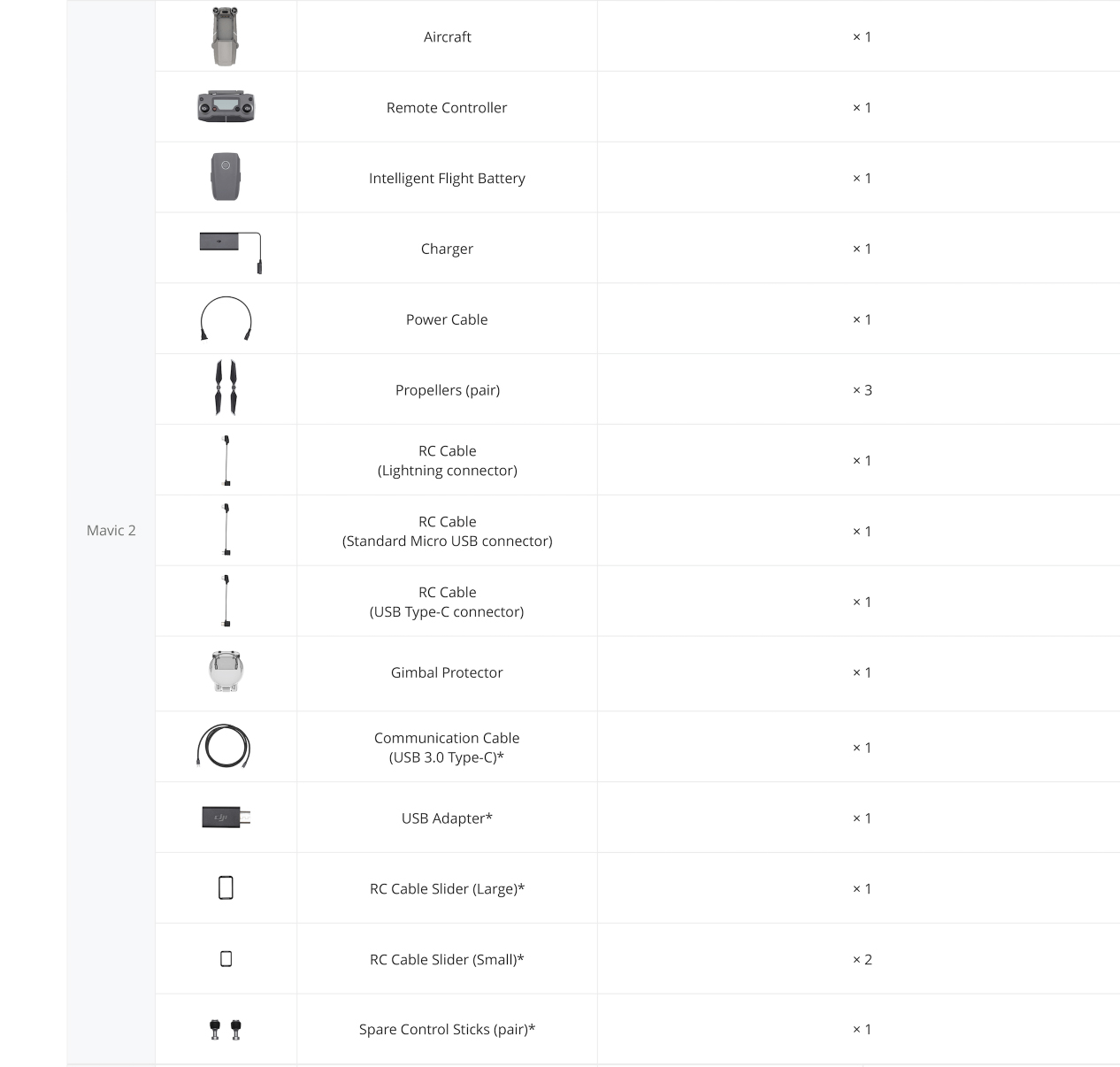
Task: Click the small RC Cable Slider icon
Action: [226, 958]
